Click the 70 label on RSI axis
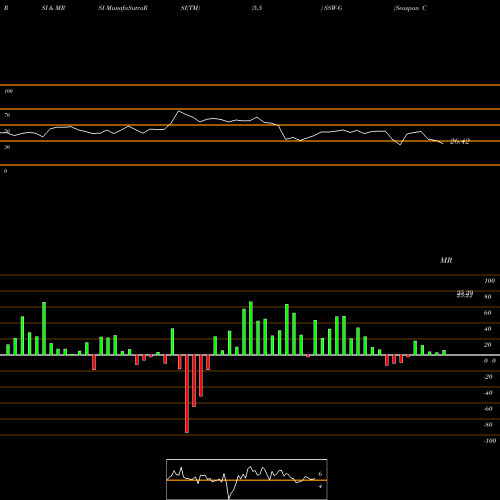This screenshot has height=500, width=500. tap(7, 115)
